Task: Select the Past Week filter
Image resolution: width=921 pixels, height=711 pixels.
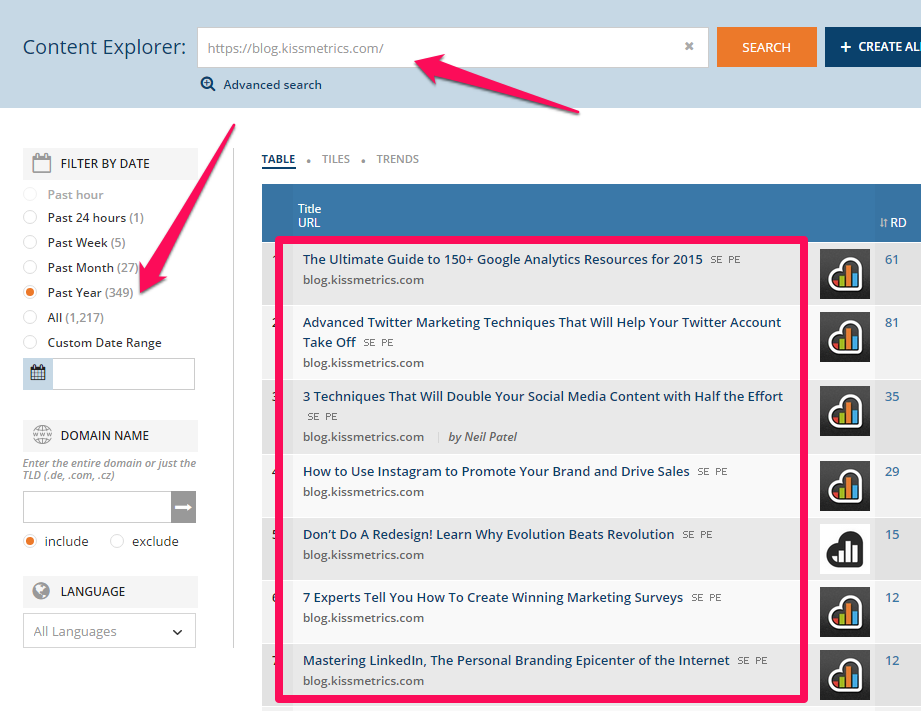Action: (30, 242)
